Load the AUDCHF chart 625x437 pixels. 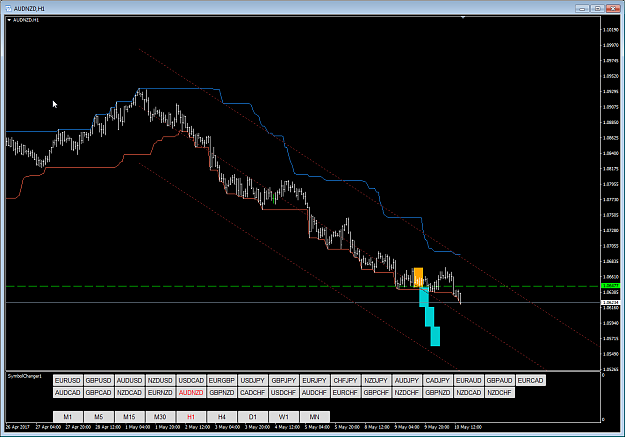(x=314, y=393)
